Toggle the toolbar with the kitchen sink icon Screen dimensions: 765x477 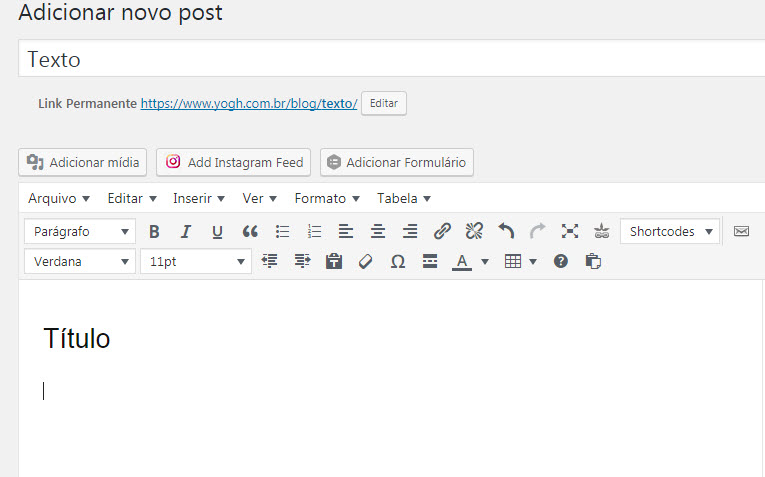coord(602,231)
